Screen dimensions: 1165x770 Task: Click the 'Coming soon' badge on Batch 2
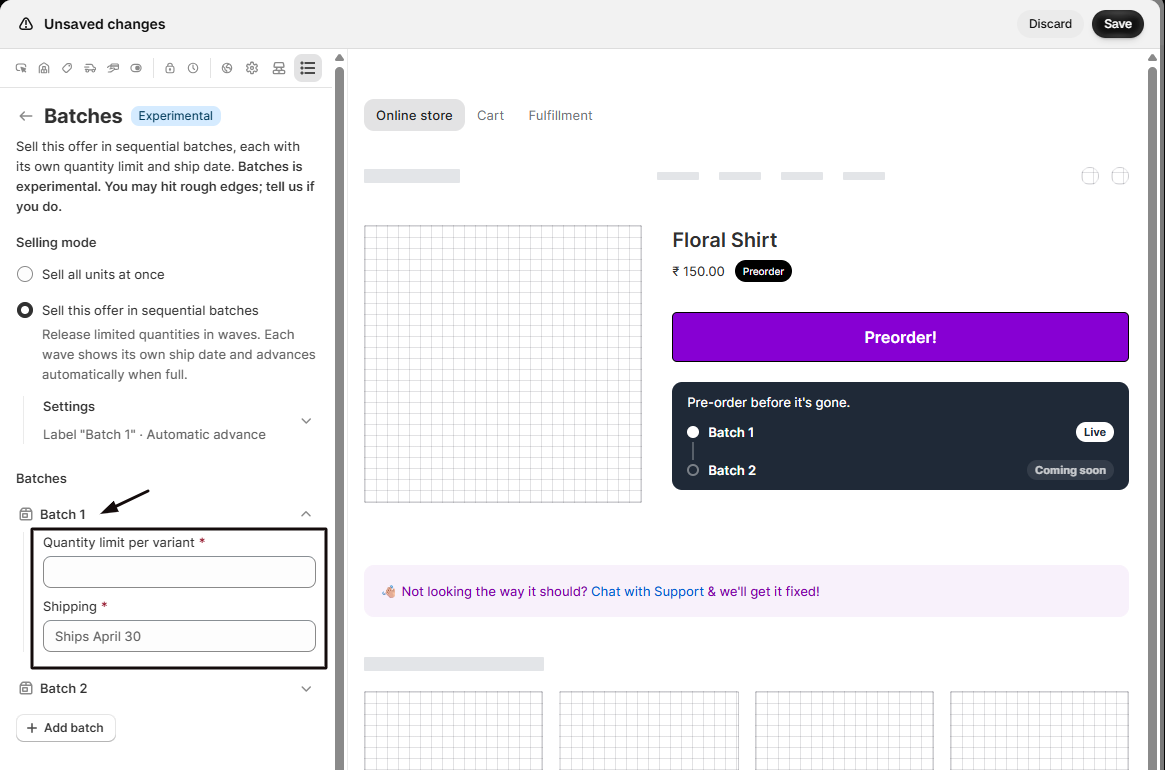(x=1070, y=470)
